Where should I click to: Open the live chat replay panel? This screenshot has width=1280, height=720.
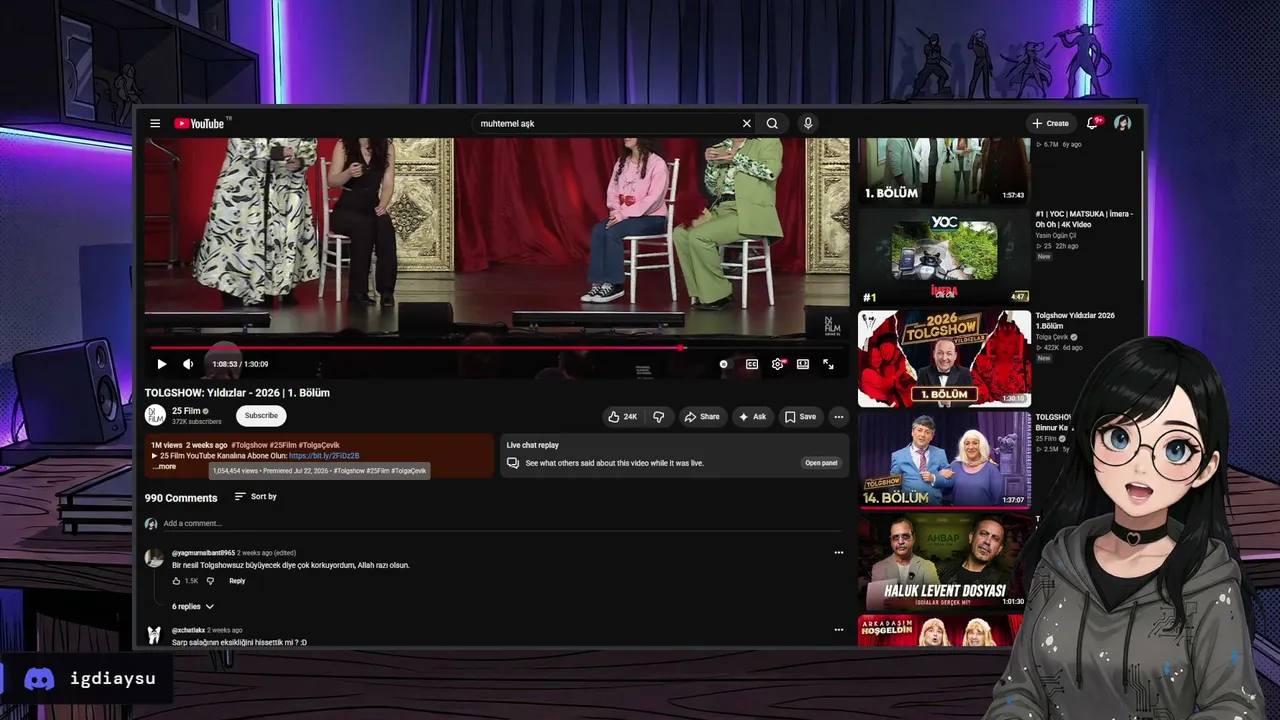coord(821,463)
